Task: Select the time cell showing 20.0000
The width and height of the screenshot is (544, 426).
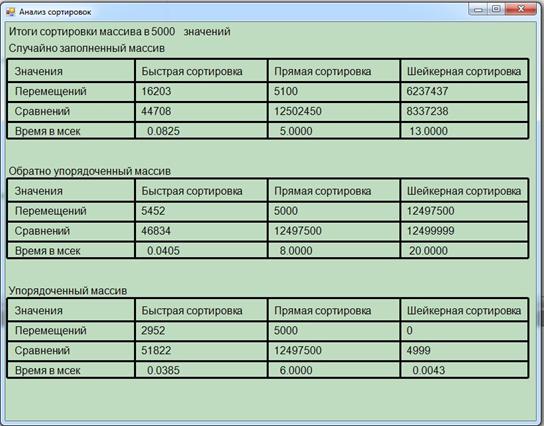Action: click(464, 250)
